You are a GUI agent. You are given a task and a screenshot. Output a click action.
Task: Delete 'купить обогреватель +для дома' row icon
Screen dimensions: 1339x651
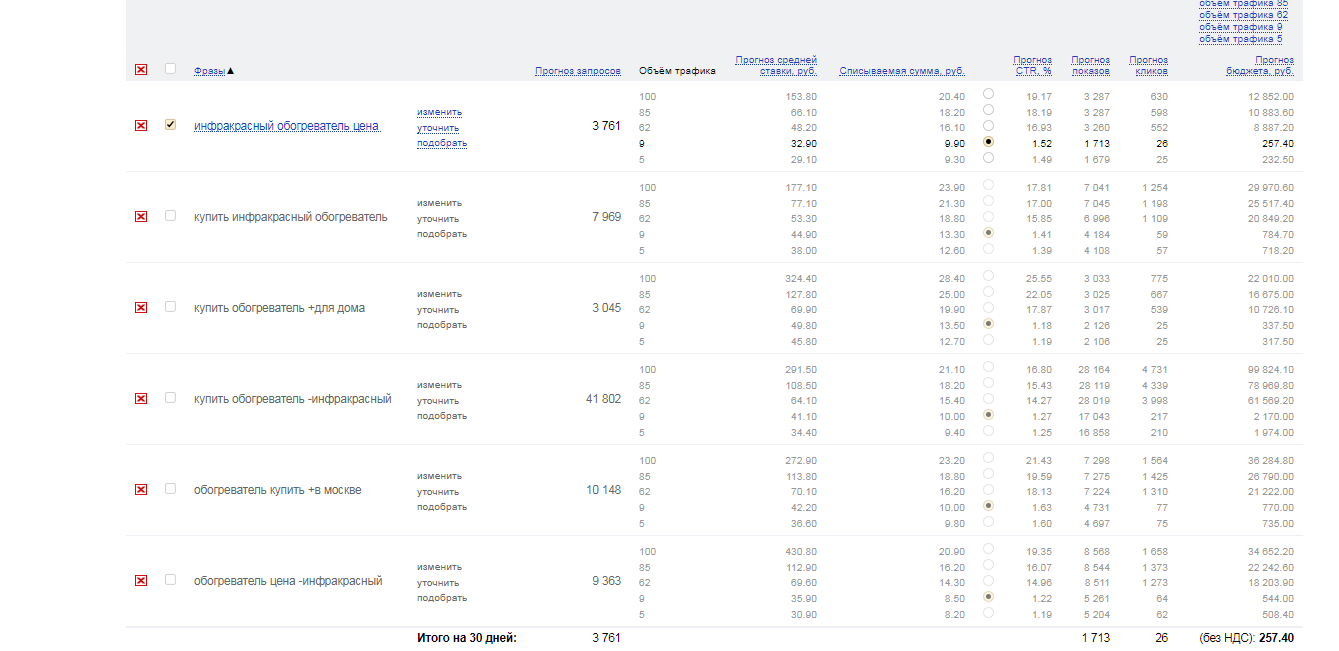pos(141,308)
